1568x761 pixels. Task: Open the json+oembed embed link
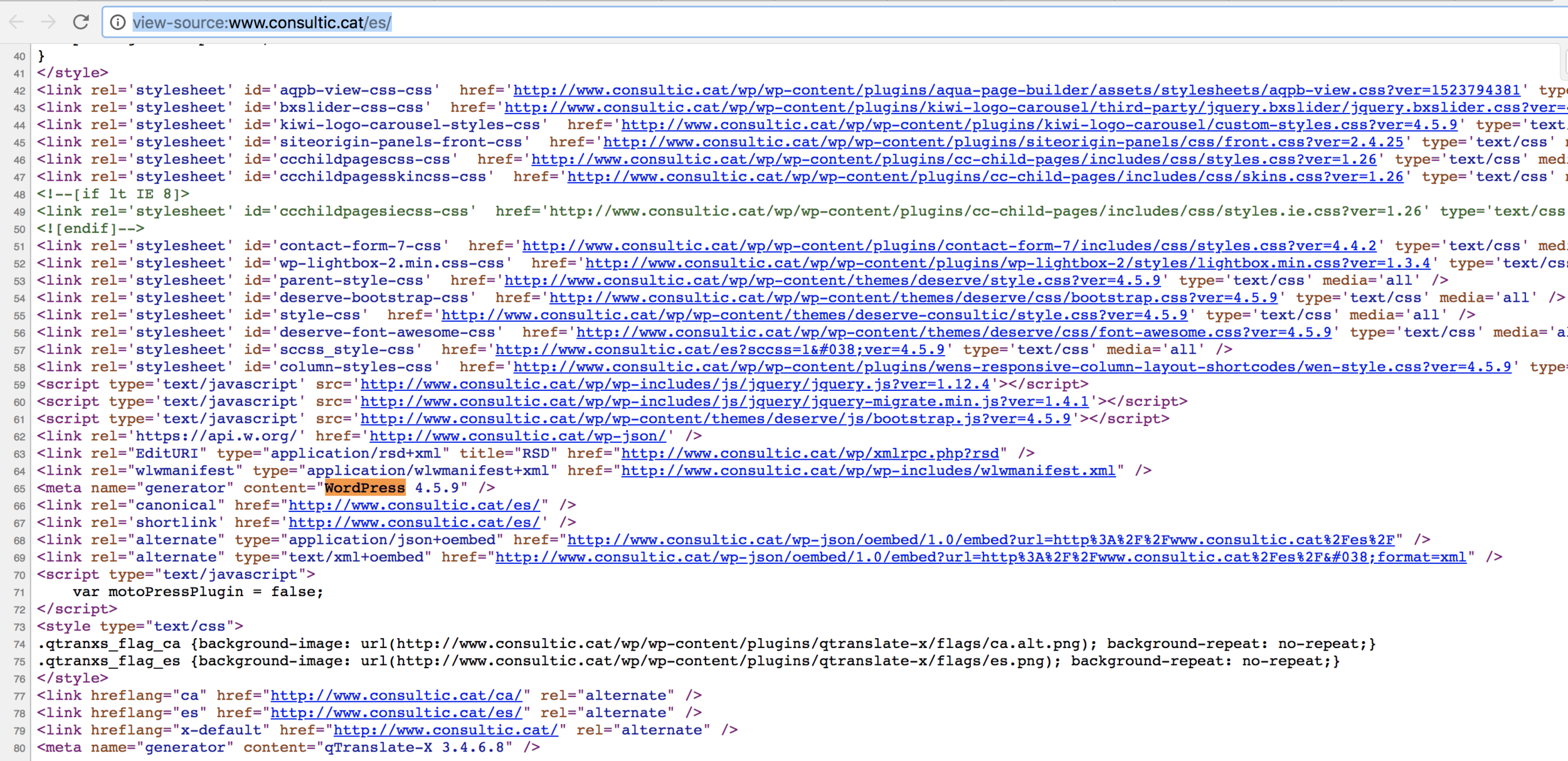coord(981,540)
